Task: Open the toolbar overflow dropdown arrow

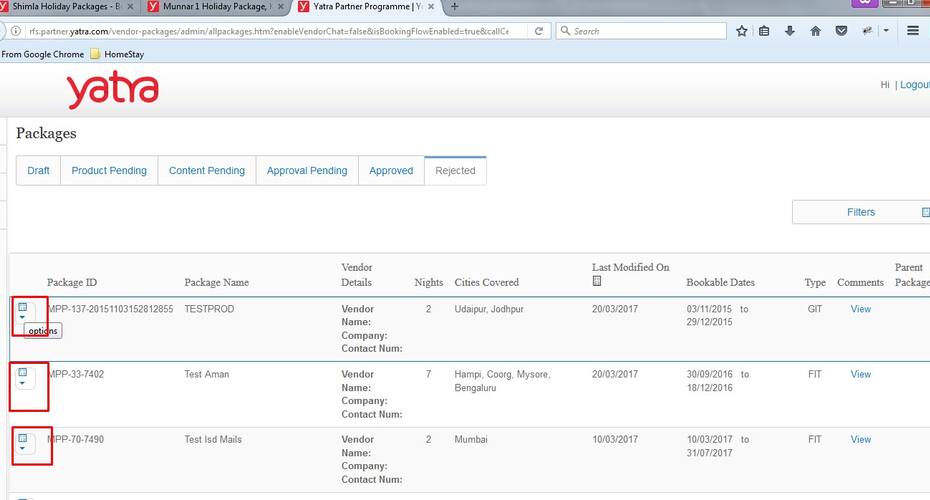Action: 886,31
